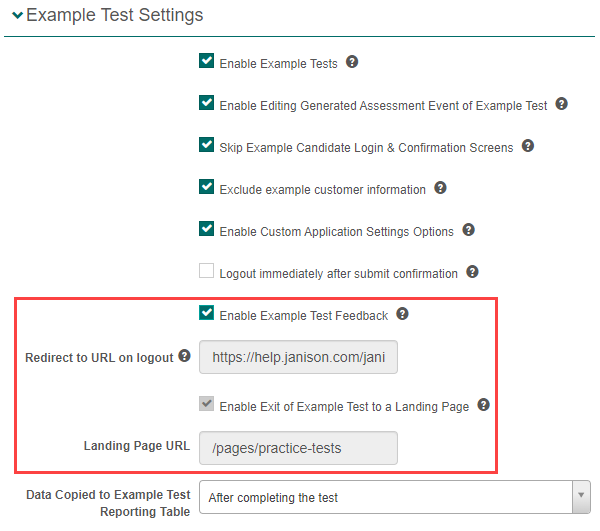
Task: Click help icon next to Enable Example Tests
Action: click(352, 62)
